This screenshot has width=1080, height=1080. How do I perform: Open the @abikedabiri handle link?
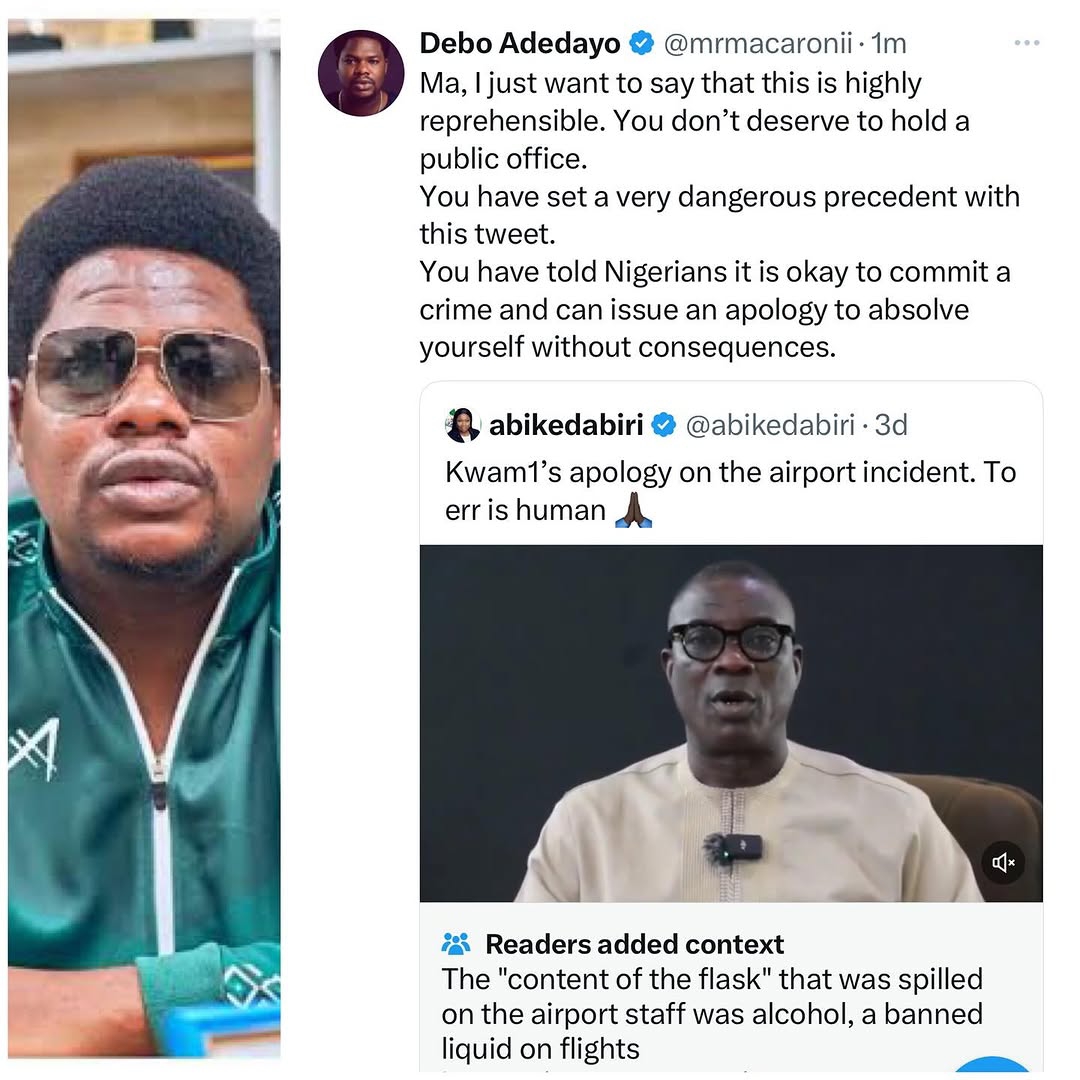[770, 426]
